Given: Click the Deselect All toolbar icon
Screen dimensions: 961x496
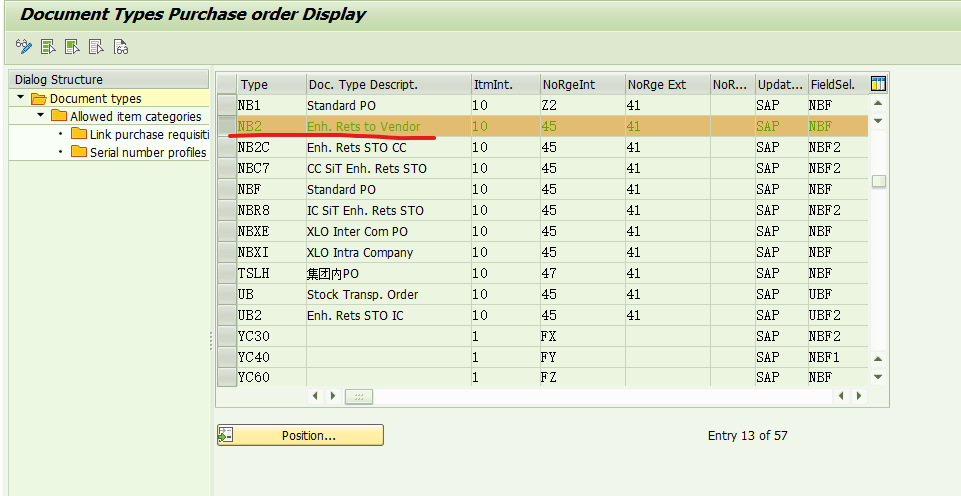Looking at the screenshot, I should pyautogui.click(x=96, y=47).
